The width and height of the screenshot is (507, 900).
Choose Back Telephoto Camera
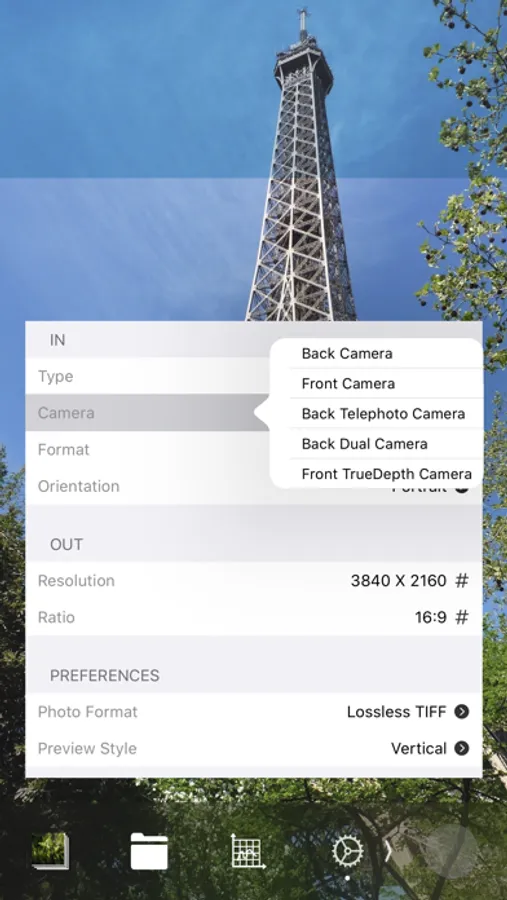pyautogui.click(x=383, y=414)
